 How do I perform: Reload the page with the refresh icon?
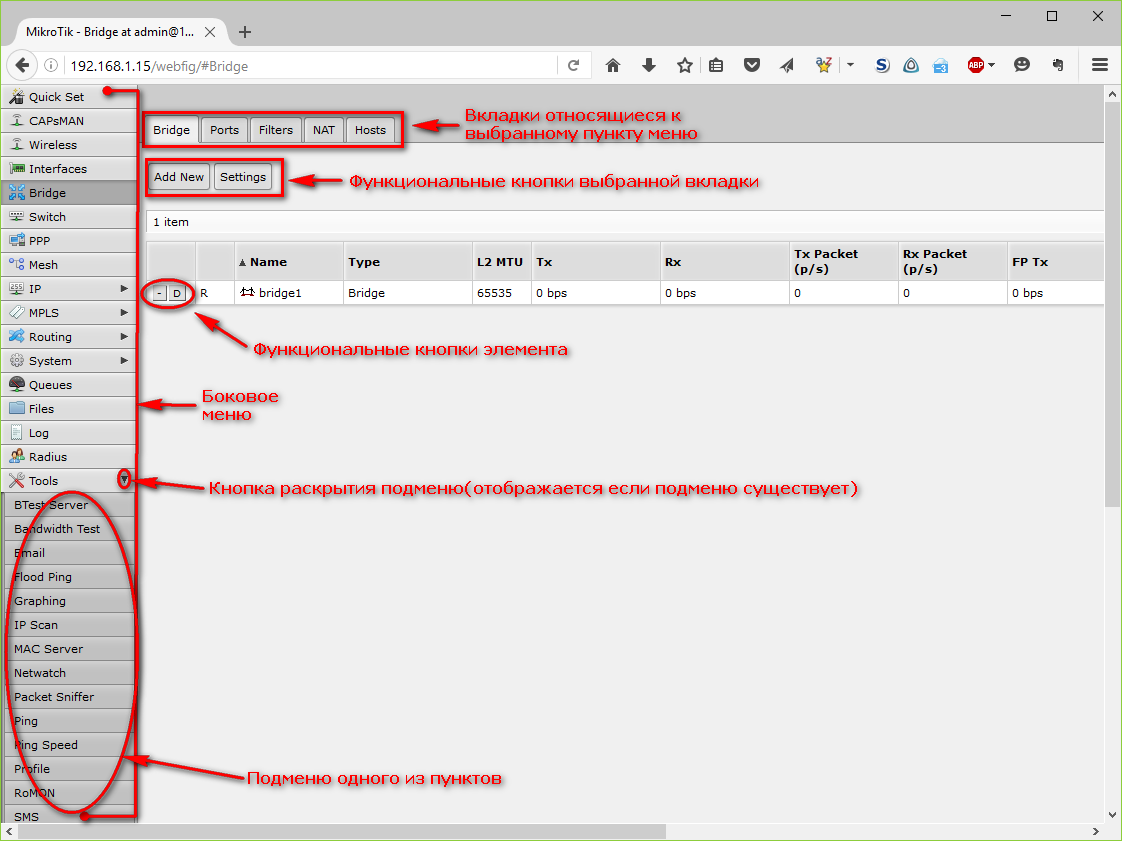point(573,66)
